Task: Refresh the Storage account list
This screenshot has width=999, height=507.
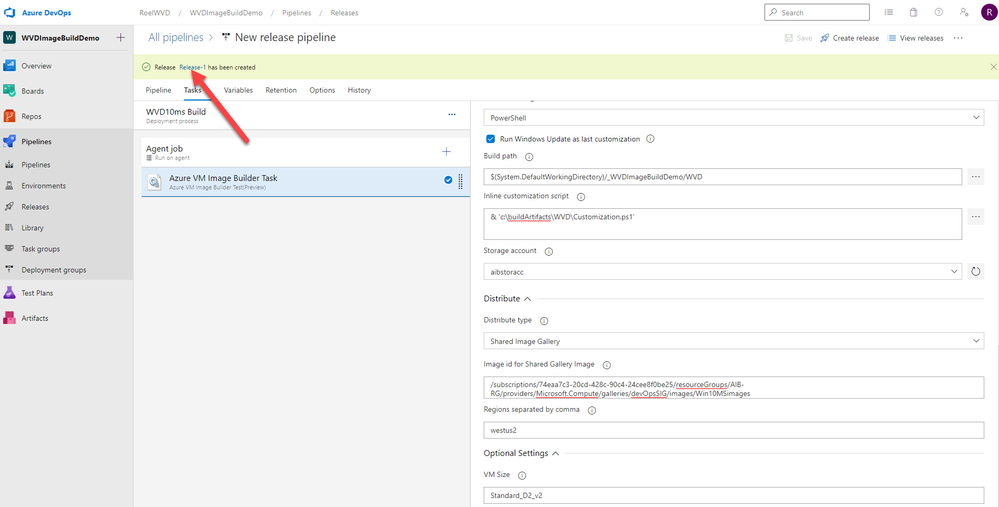Action: [975, 271]
